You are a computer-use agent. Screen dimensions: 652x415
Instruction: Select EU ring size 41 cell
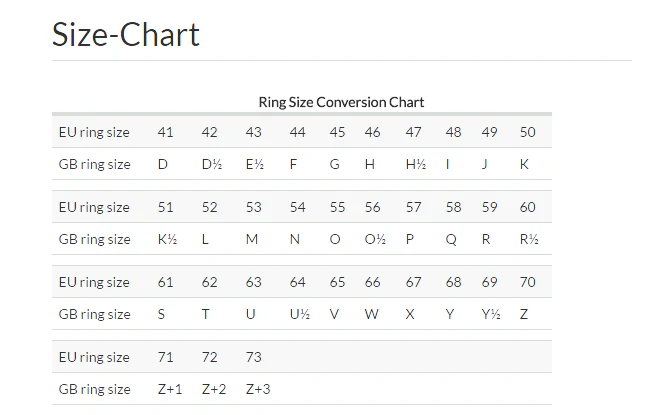pyautogui.click(x=166, y=132)
